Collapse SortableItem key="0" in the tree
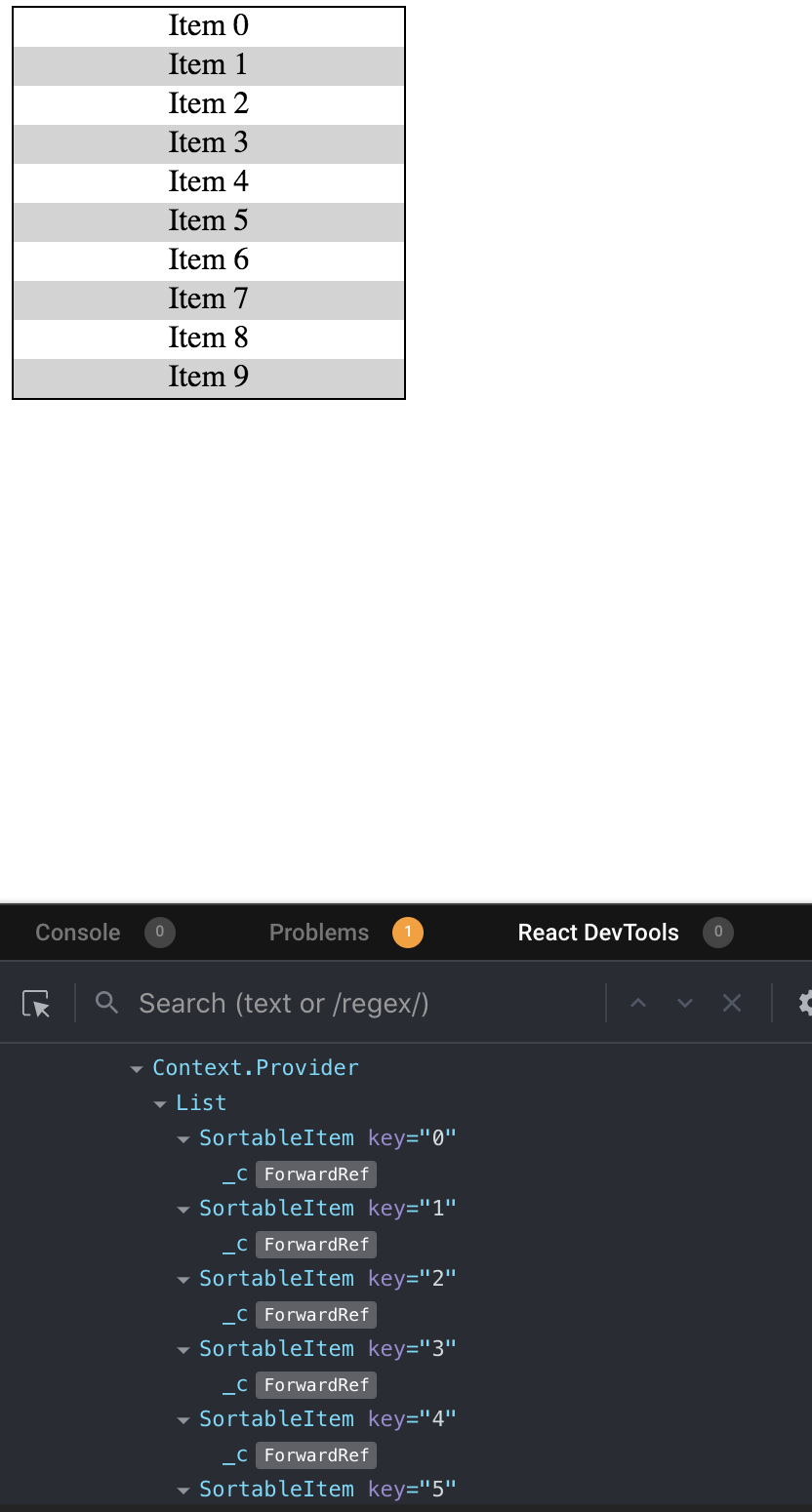 click(183, 1138)
